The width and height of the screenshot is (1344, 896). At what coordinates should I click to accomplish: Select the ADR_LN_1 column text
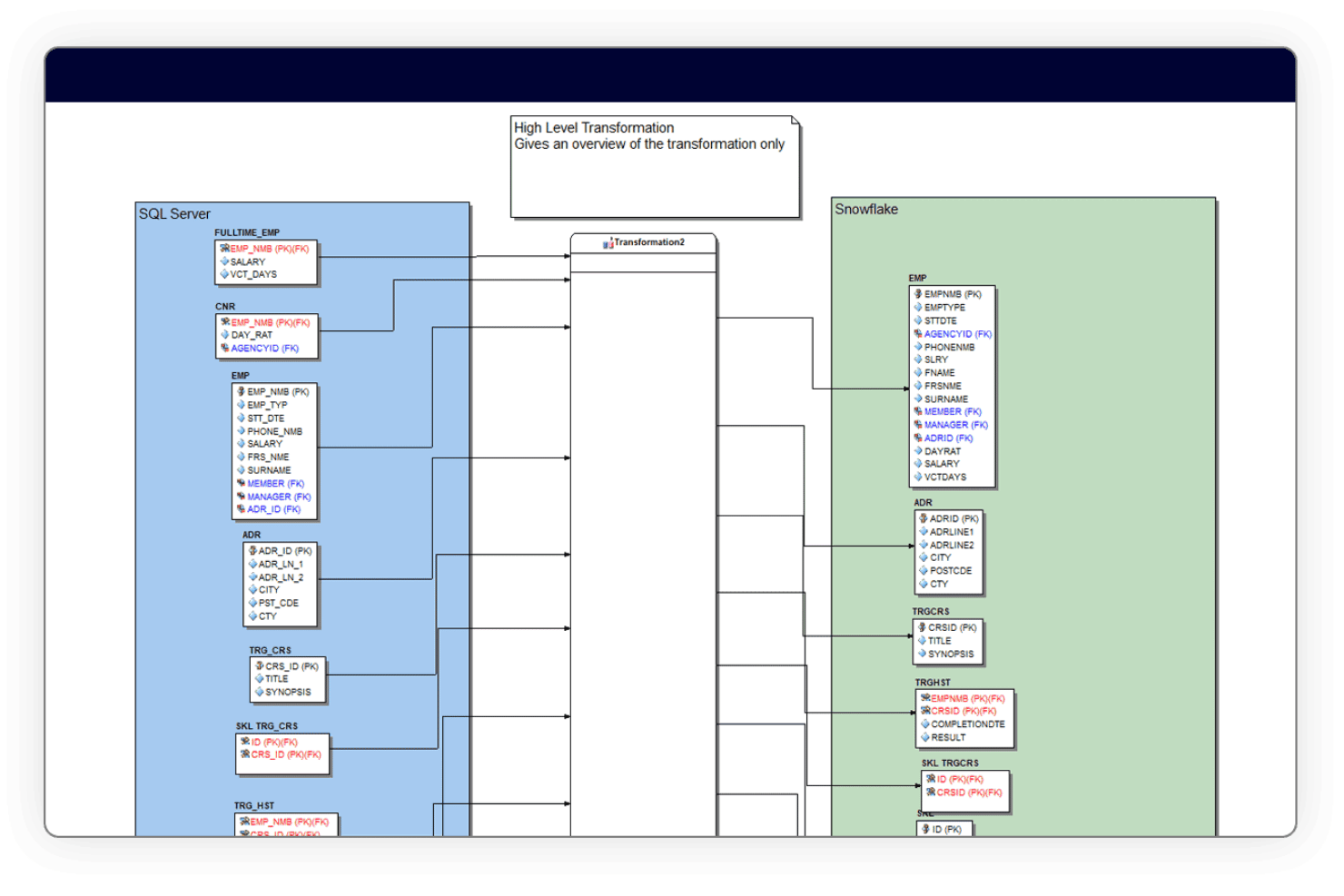[281, 565]
